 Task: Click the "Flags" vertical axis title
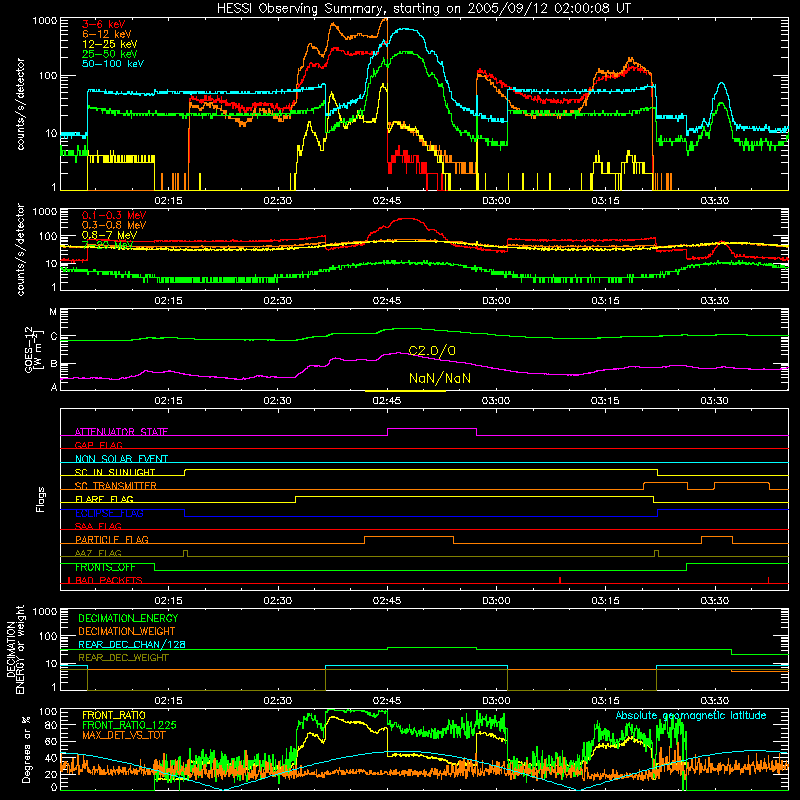tap(41, 499)
